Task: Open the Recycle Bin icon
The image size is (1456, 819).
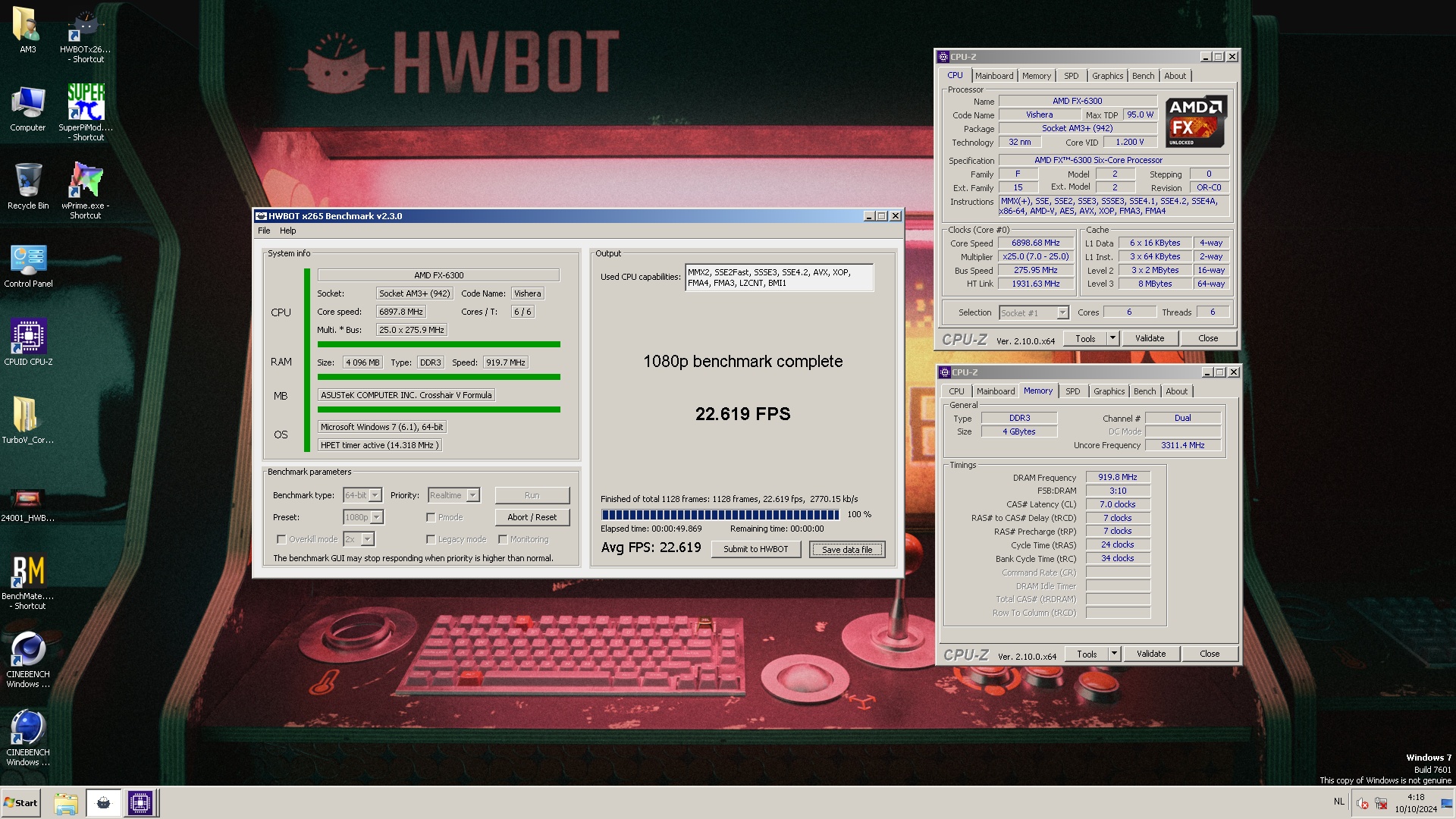Action: pos(28,187)
